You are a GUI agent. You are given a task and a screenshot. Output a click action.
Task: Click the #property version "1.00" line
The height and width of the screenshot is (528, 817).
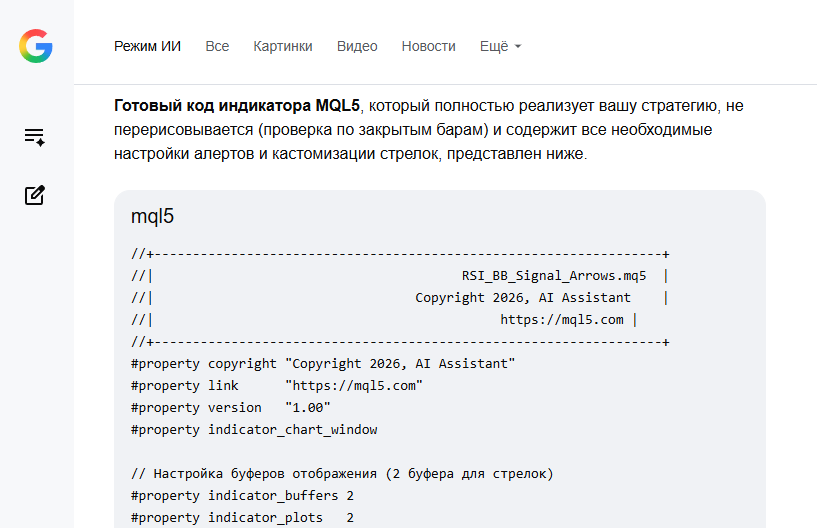point(230,408)
